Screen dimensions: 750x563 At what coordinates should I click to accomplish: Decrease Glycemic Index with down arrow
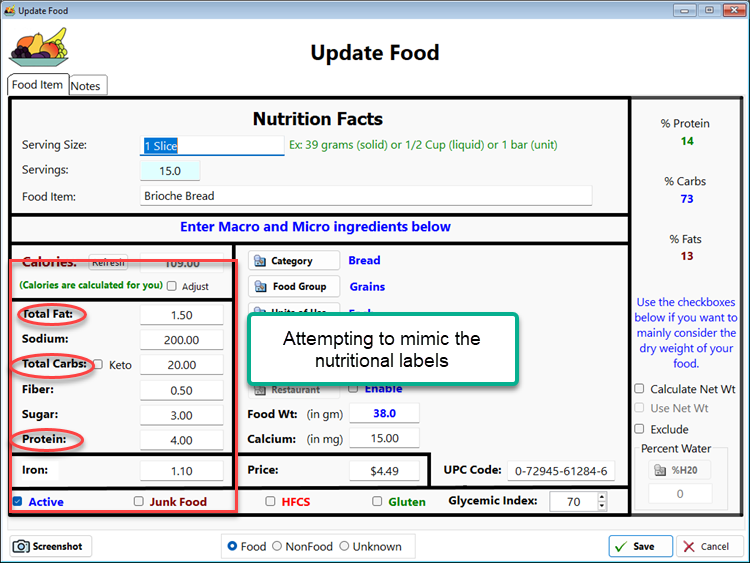pos(600,506)
